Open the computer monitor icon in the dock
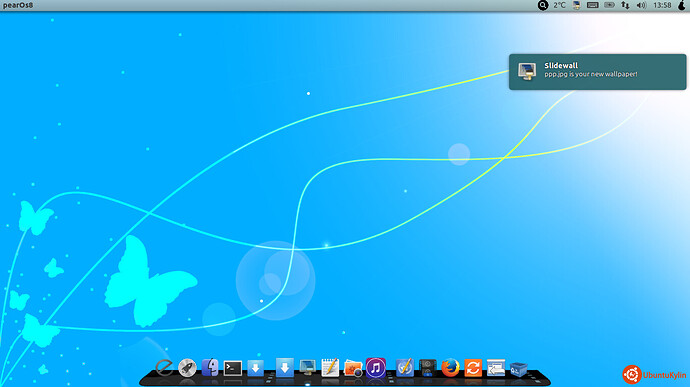The height and width of the screenshot is (387, 690). [307, 368]
